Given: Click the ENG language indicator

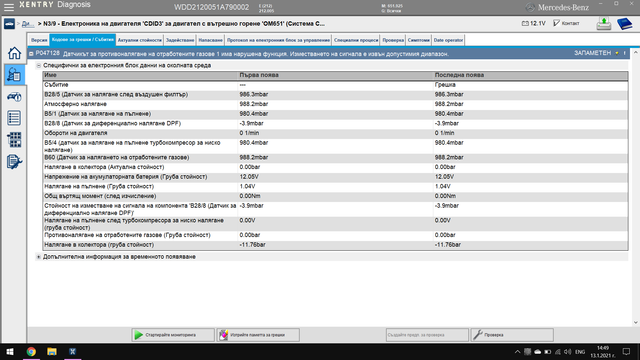Looking at the screenshot, I should coord(580,352).
